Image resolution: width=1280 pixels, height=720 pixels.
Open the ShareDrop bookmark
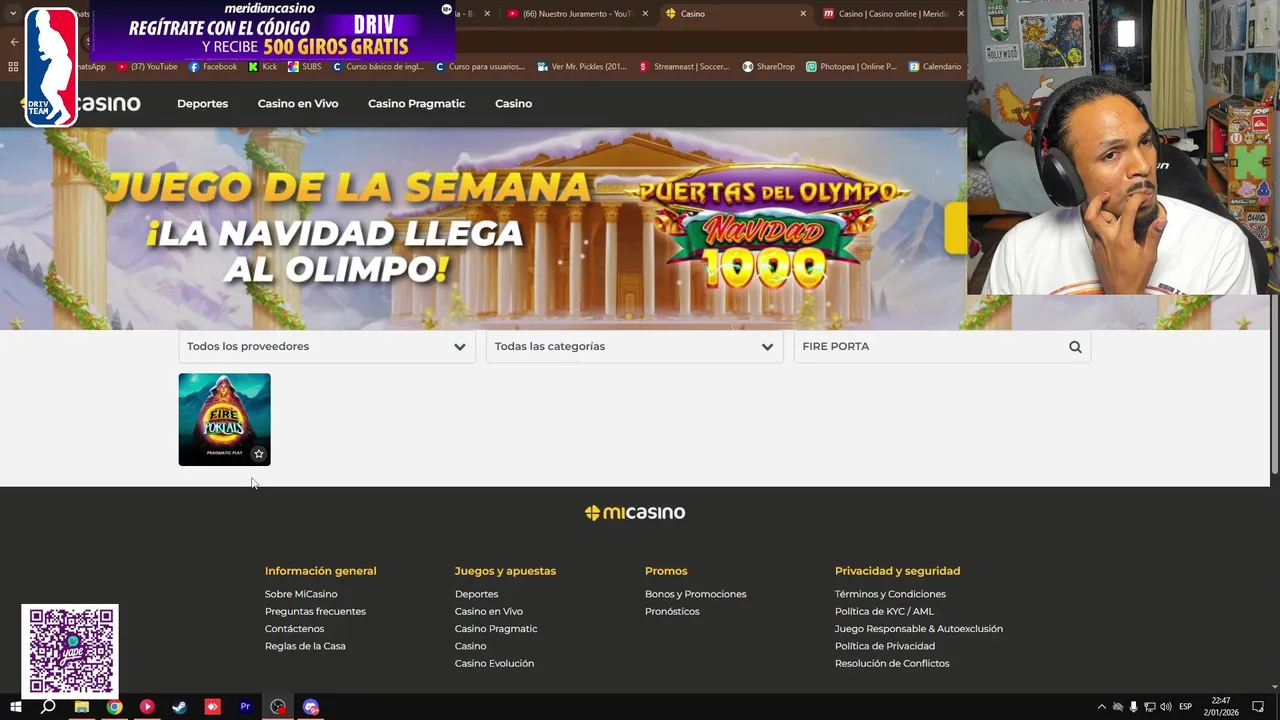tap(768, 67)
